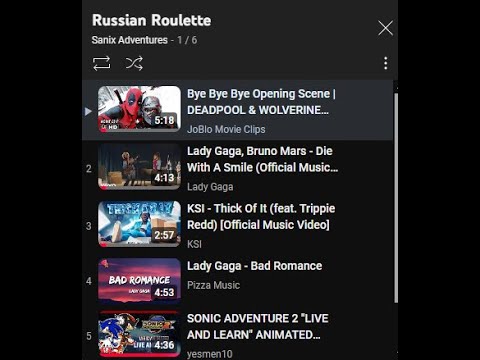This screenshot has height=360, width=480.
Task: Open KSI Thick Of It thumbnail
Action: (x=139, y=224)
